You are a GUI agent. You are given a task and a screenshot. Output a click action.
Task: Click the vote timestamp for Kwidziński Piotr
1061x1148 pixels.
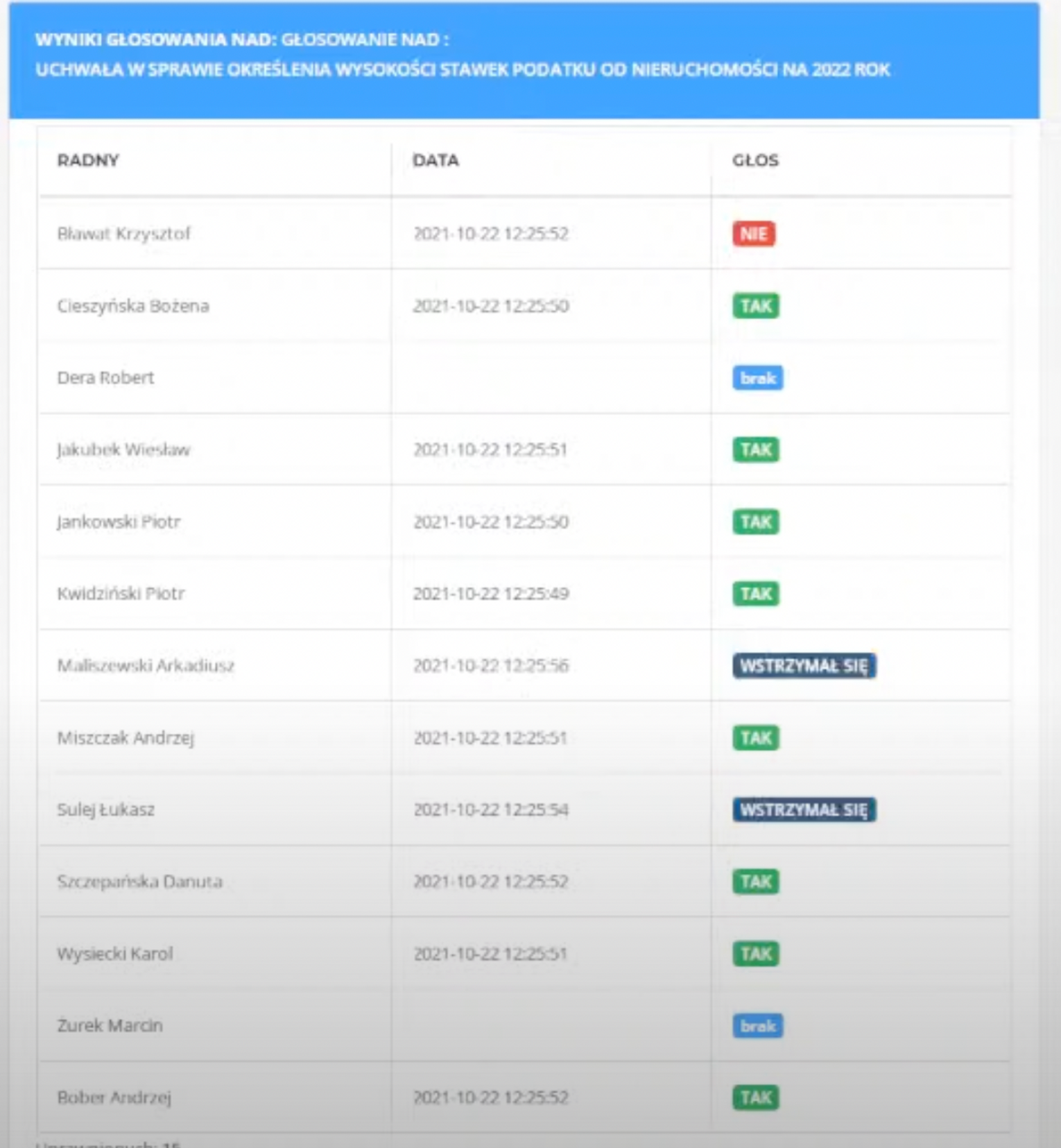pos(490,594)
